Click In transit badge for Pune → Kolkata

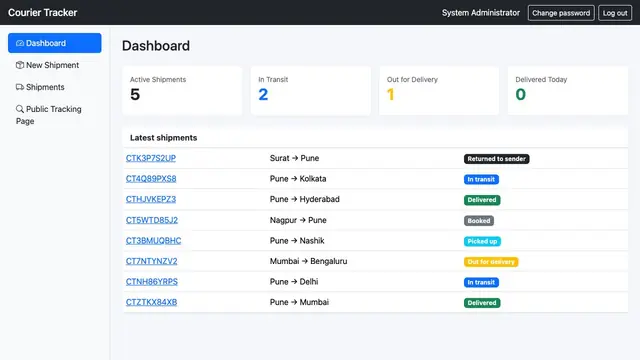click(x=481, y=179)
